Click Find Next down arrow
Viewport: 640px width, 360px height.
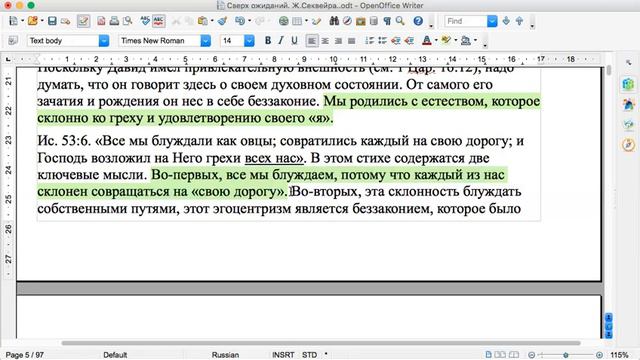tap(506, 21)
